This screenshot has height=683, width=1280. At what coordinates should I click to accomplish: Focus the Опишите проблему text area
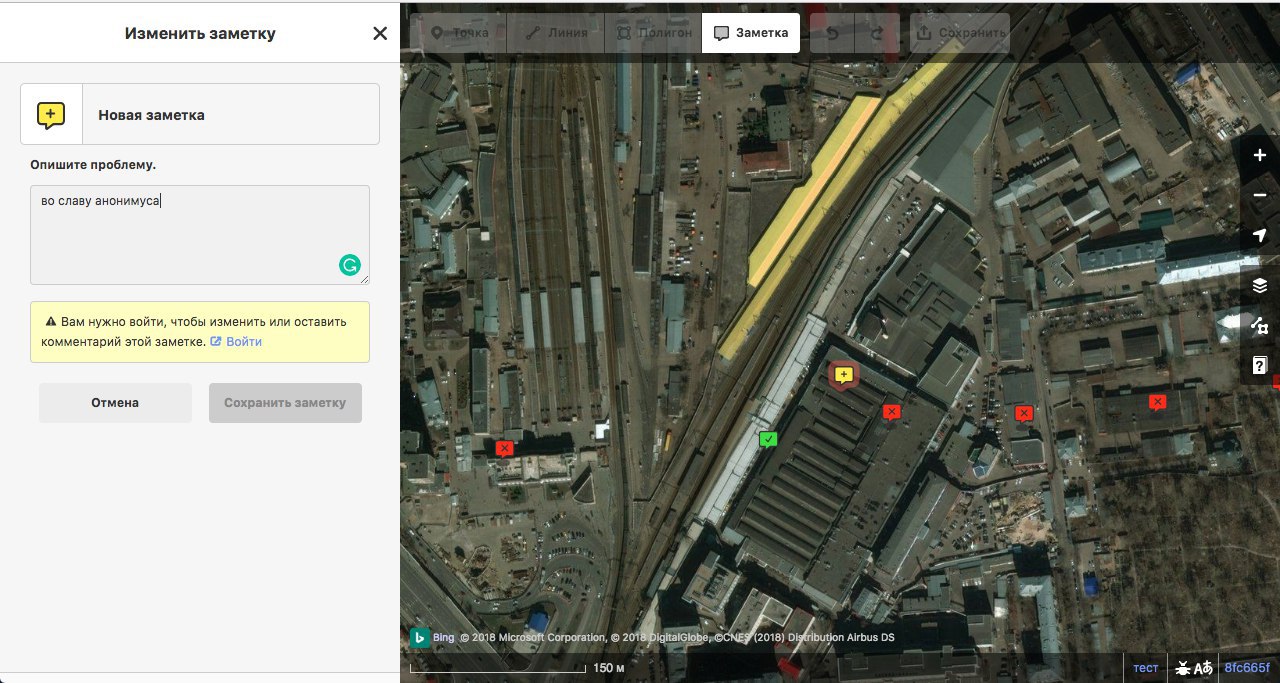click(200, 234)
